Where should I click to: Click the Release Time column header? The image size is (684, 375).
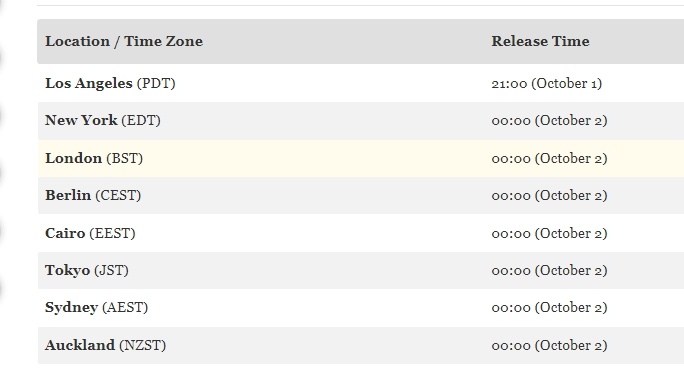click(x=540, y=41)
